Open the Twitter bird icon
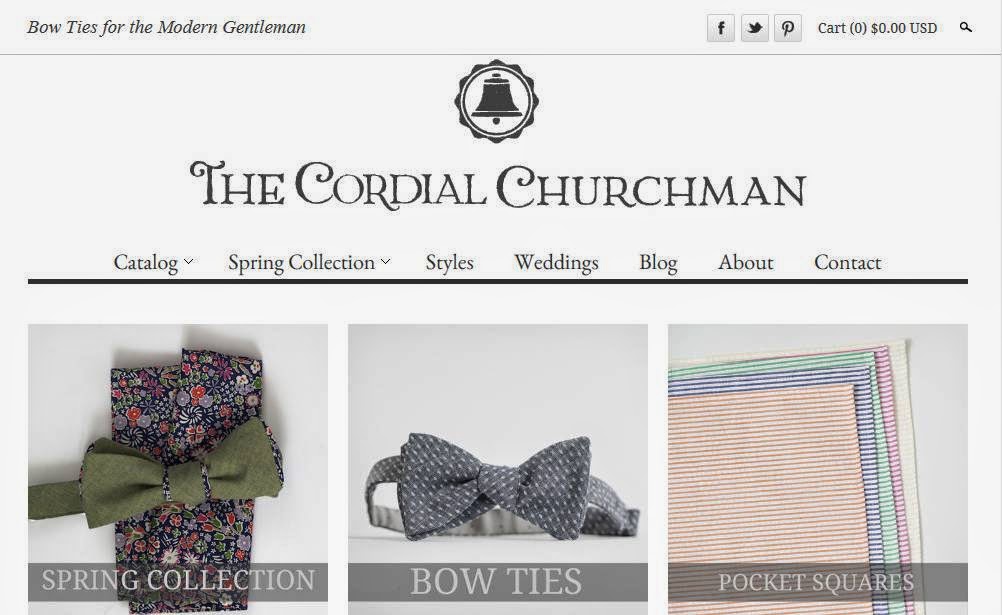Screen dimensions: 1002x615 pos(755,28)
